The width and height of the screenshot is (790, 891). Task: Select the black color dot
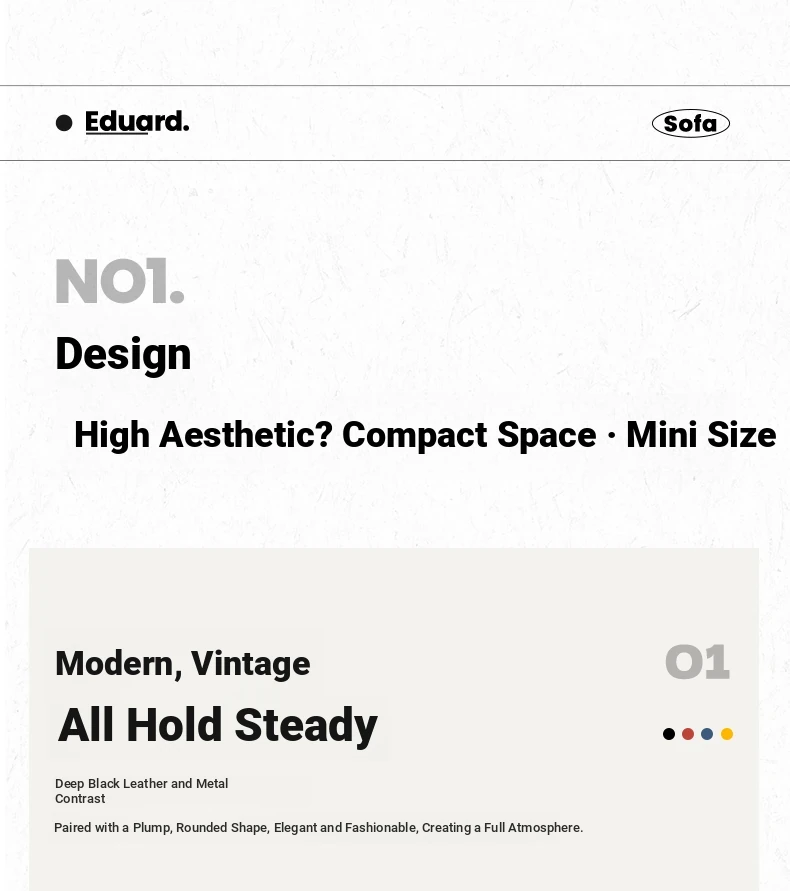pos(669,734)
